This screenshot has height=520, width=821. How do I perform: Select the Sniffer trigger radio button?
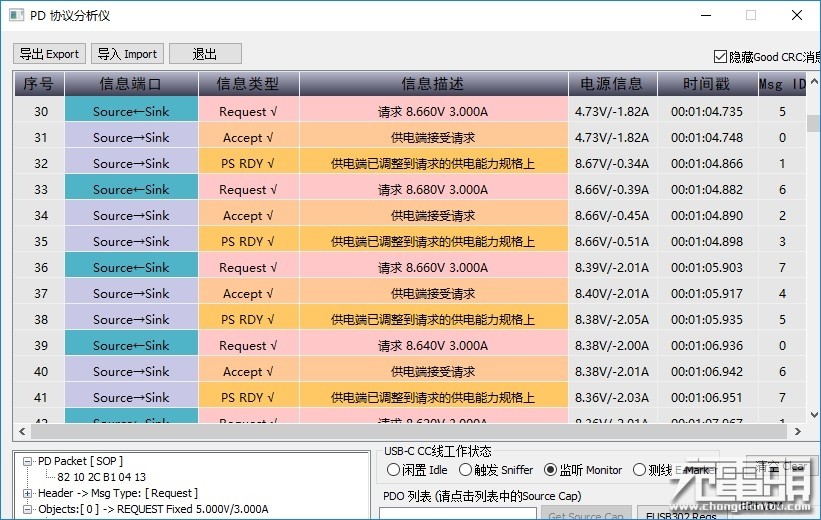465,470
